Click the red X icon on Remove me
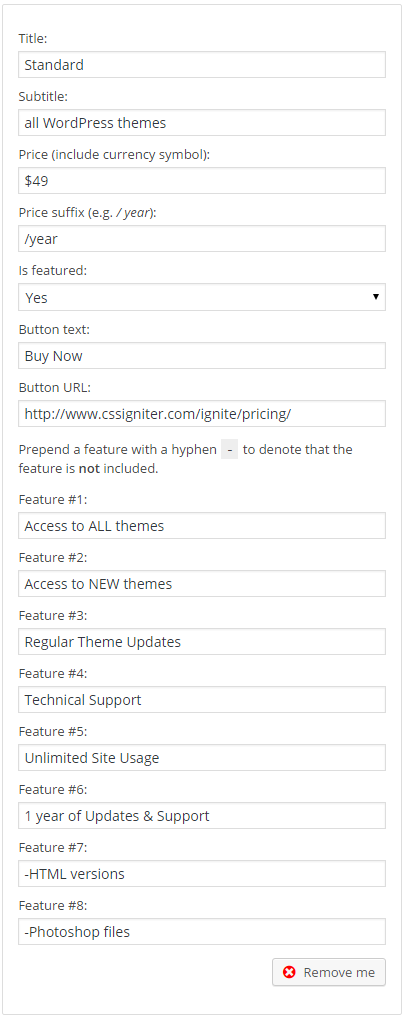 click(290, 972)
